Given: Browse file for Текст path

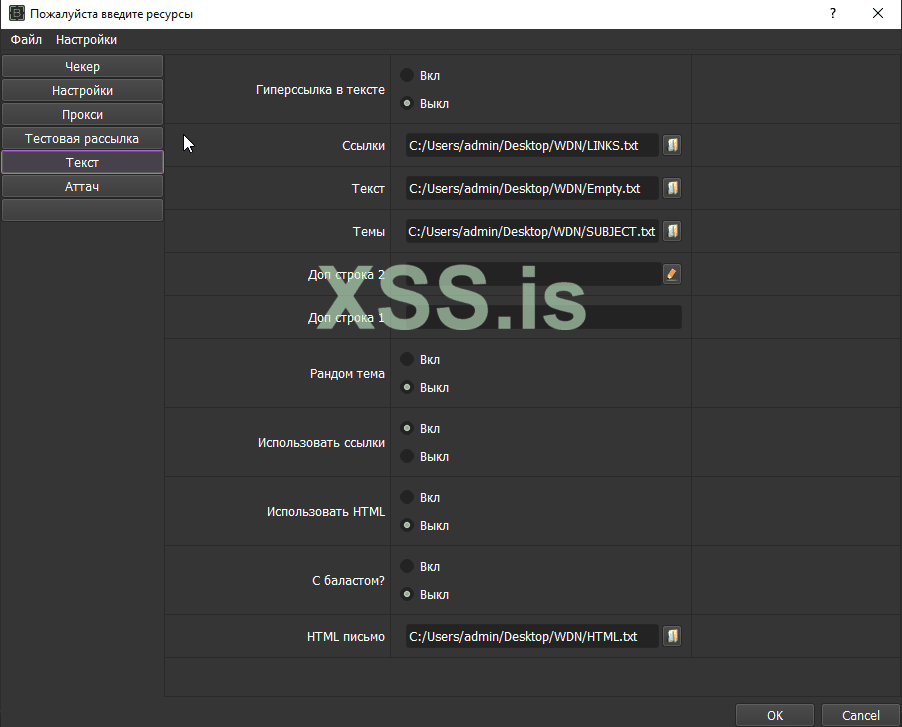Looking at the screenshot, I should tap(672, 188).
